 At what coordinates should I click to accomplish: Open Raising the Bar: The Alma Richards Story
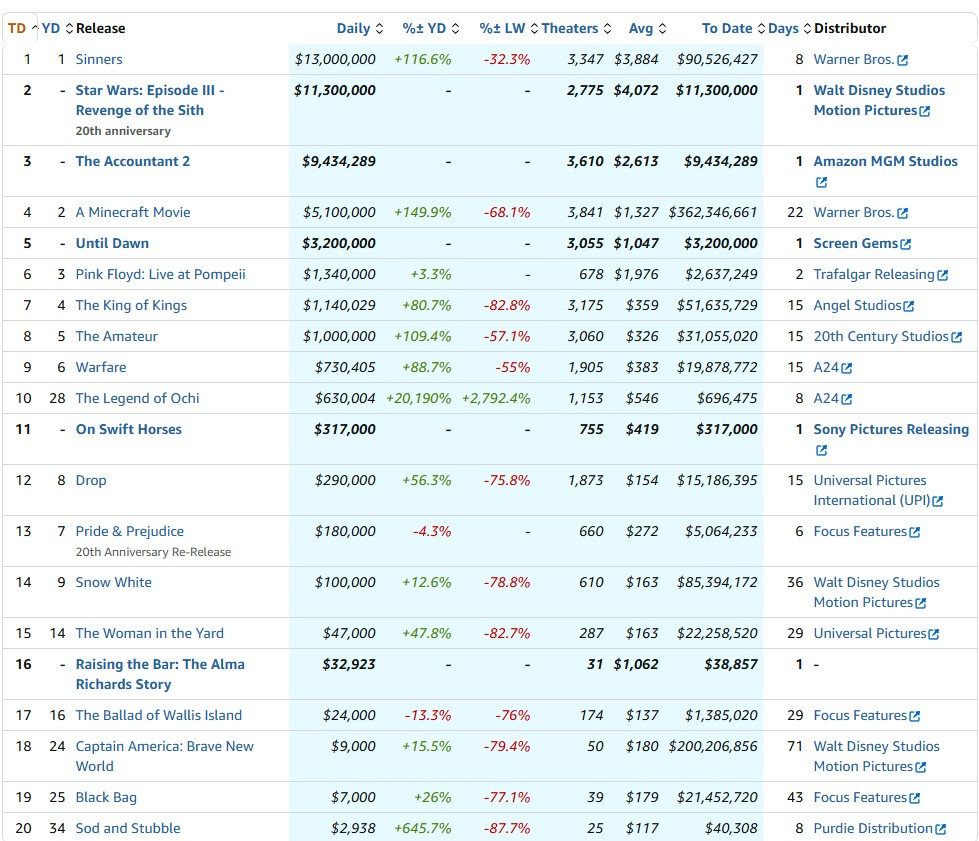click(x=160, y=674)
